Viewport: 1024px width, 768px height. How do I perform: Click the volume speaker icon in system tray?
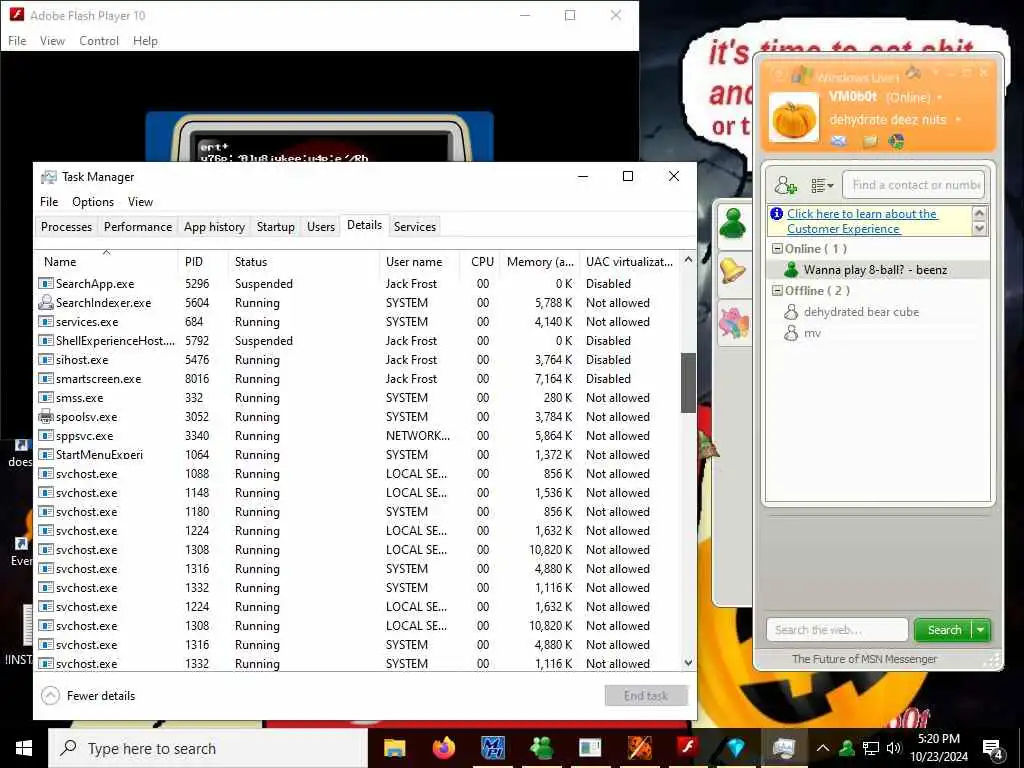point(893,748)
